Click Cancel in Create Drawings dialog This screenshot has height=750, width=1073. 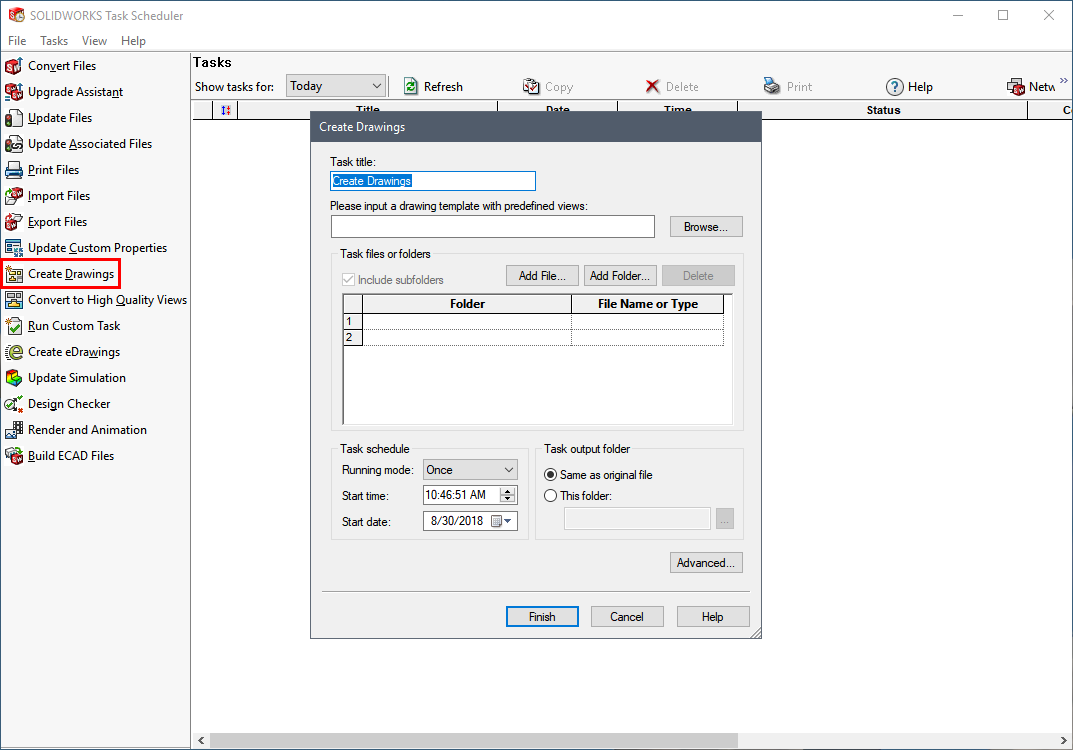click(627, 617)
